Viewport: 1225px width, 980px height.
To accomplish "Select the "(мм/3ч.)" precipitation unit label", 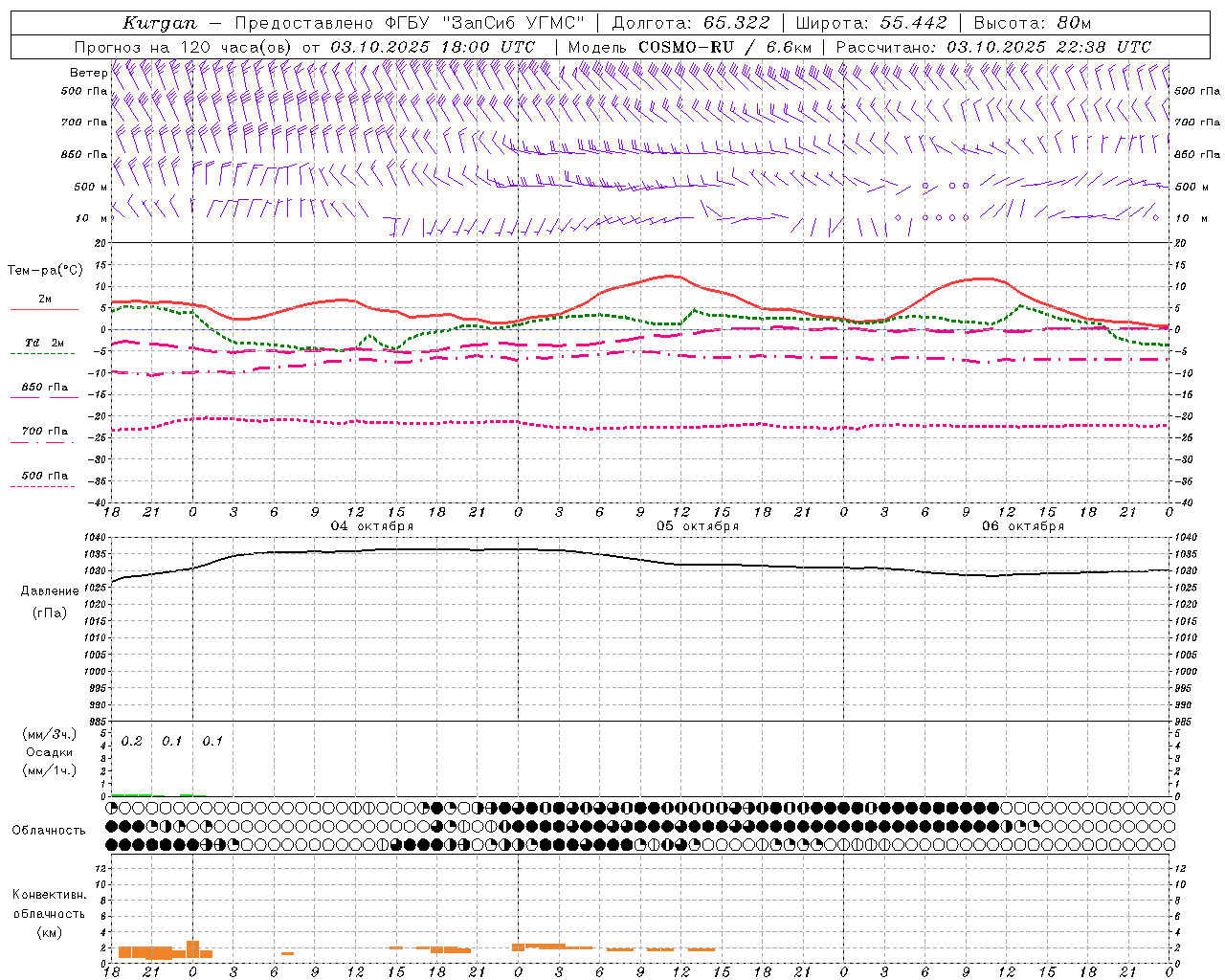I will point(50,734).
